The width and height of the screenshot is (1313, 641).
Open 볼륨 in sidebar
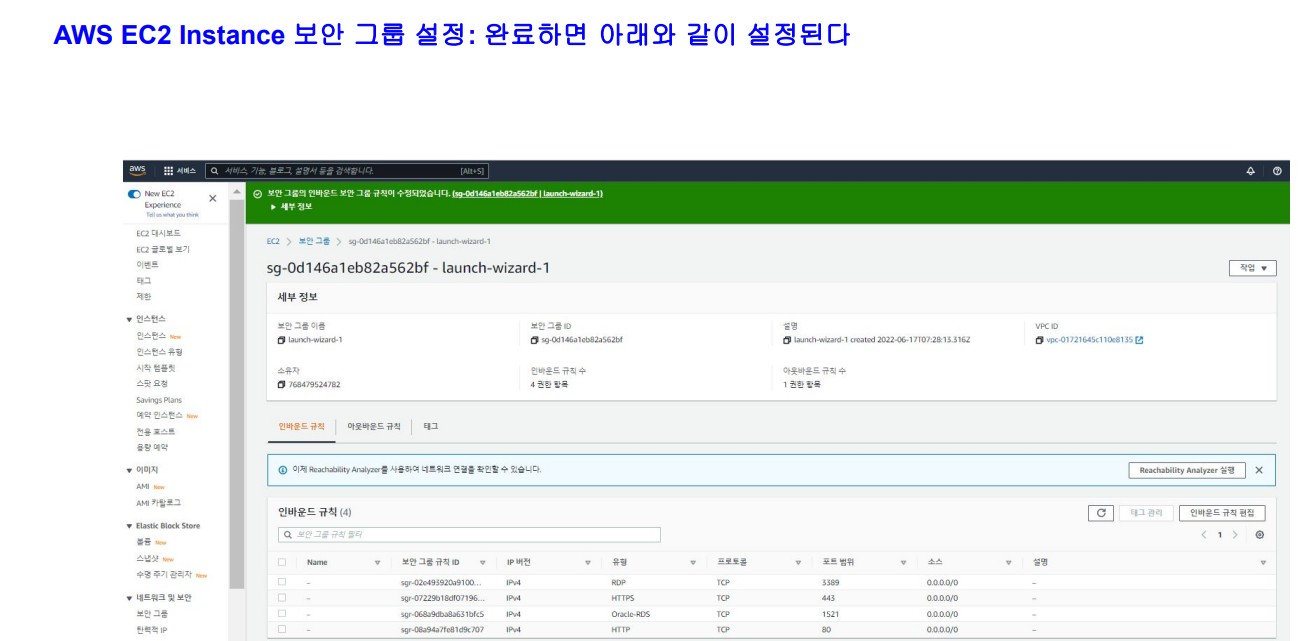(x=144, y=542)
